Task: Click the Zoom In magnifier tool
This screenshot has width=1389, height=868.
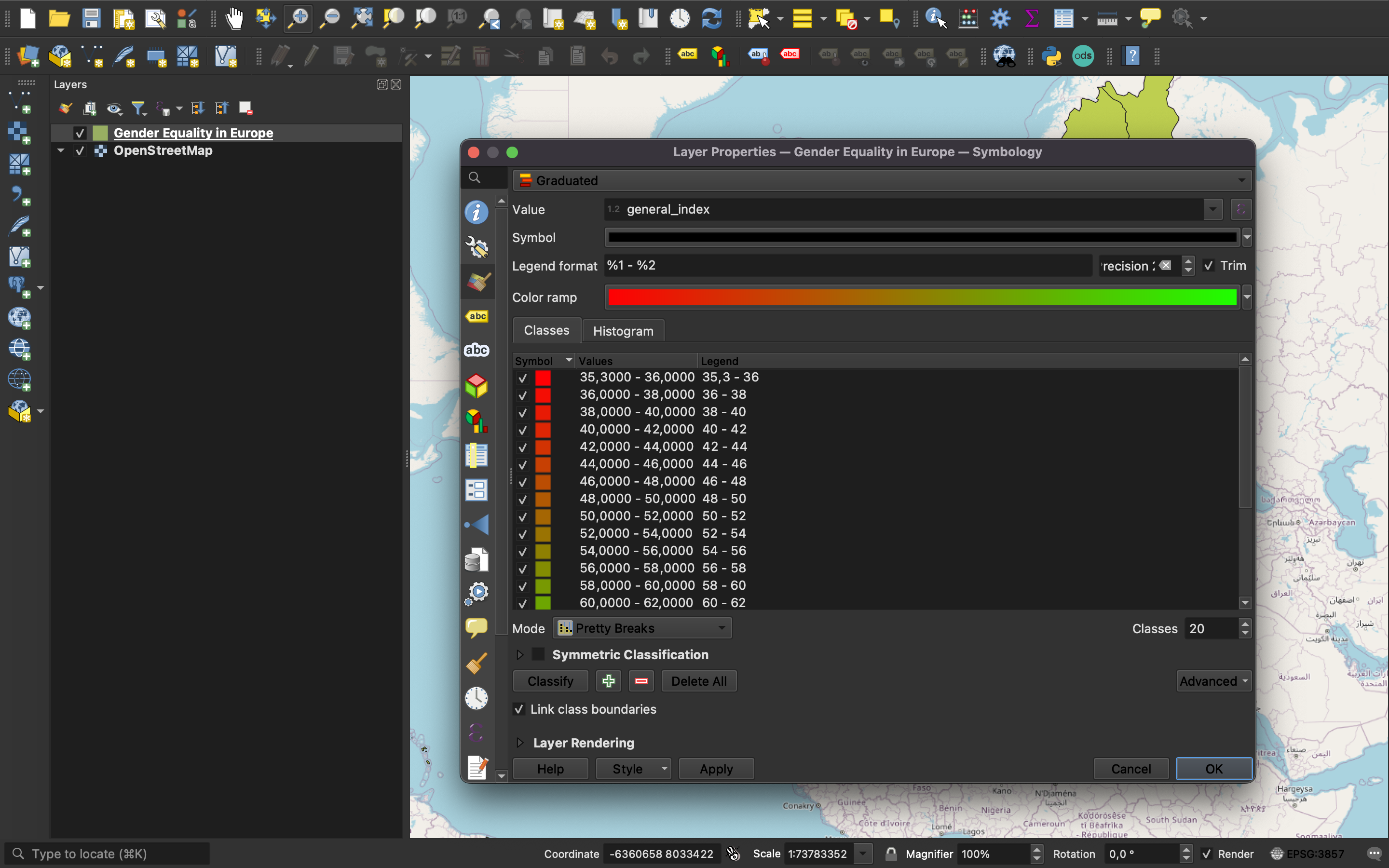Action: 298,18
